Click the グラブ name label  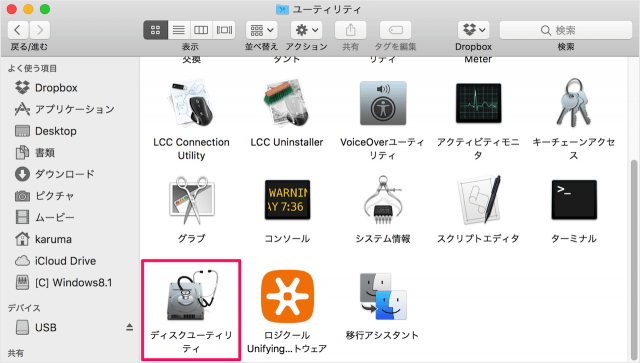[191, 238]
